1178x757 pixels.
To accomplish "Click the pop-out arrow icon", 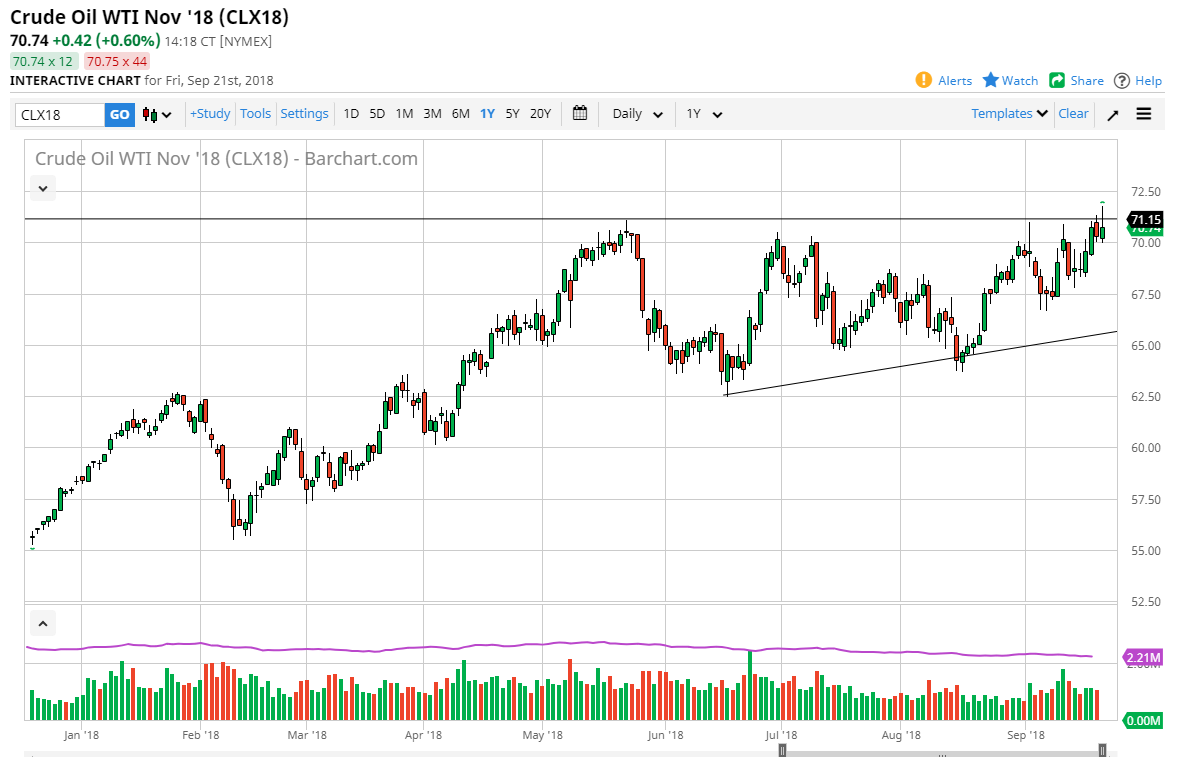I will [1112, 114].
